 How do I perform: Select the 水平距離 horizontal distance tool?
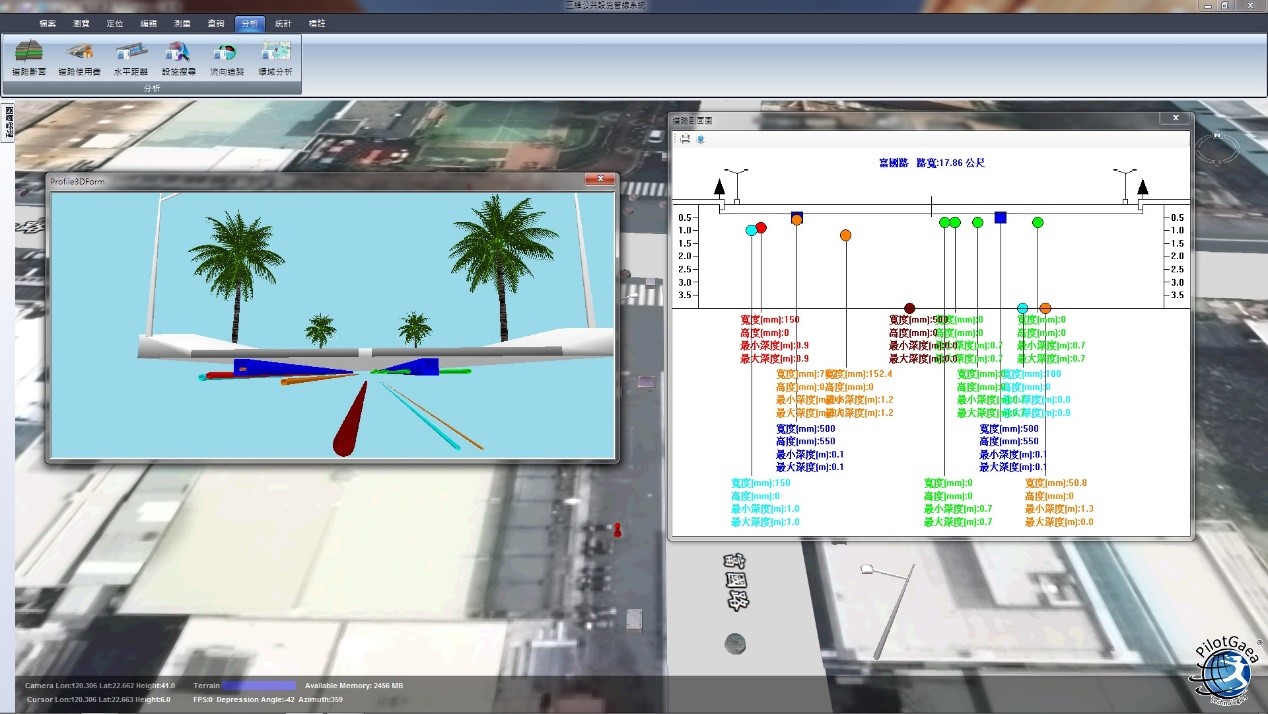point(130,58)
